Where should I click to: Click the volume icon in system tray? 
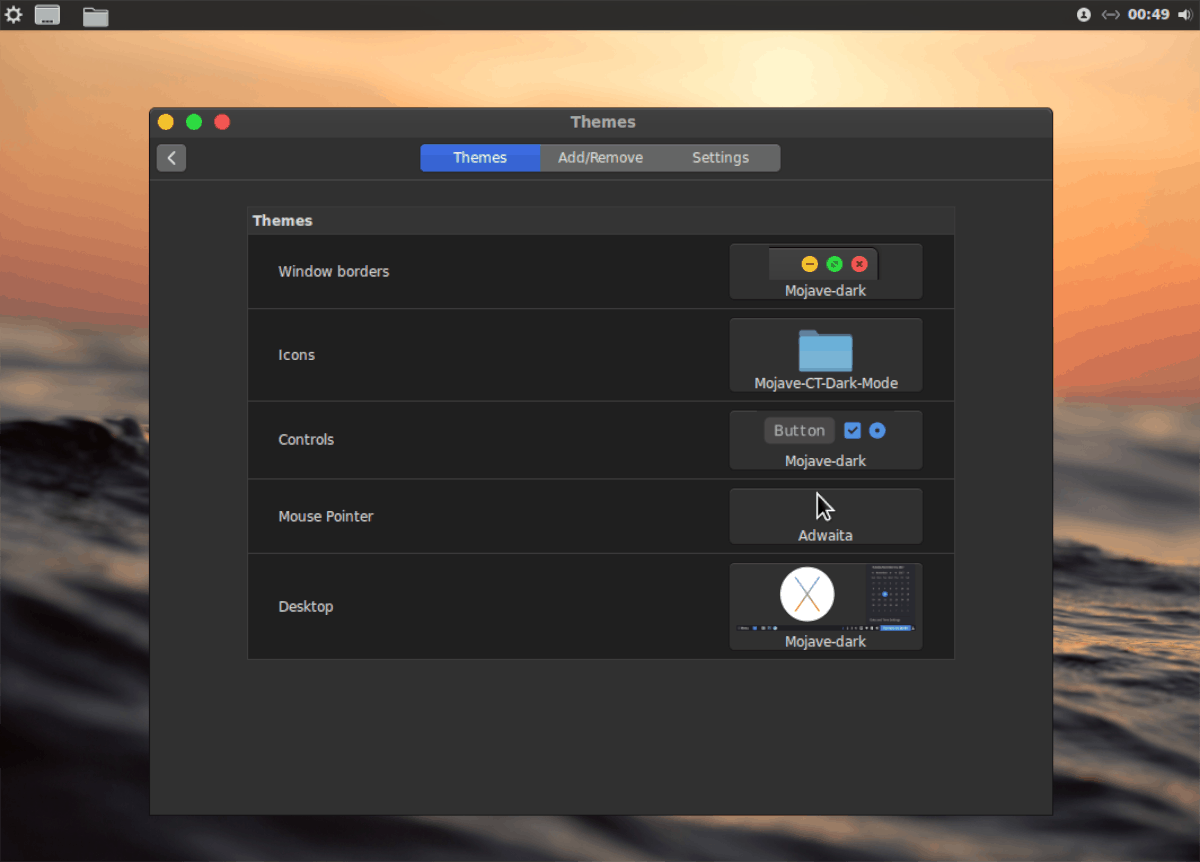1186,15
